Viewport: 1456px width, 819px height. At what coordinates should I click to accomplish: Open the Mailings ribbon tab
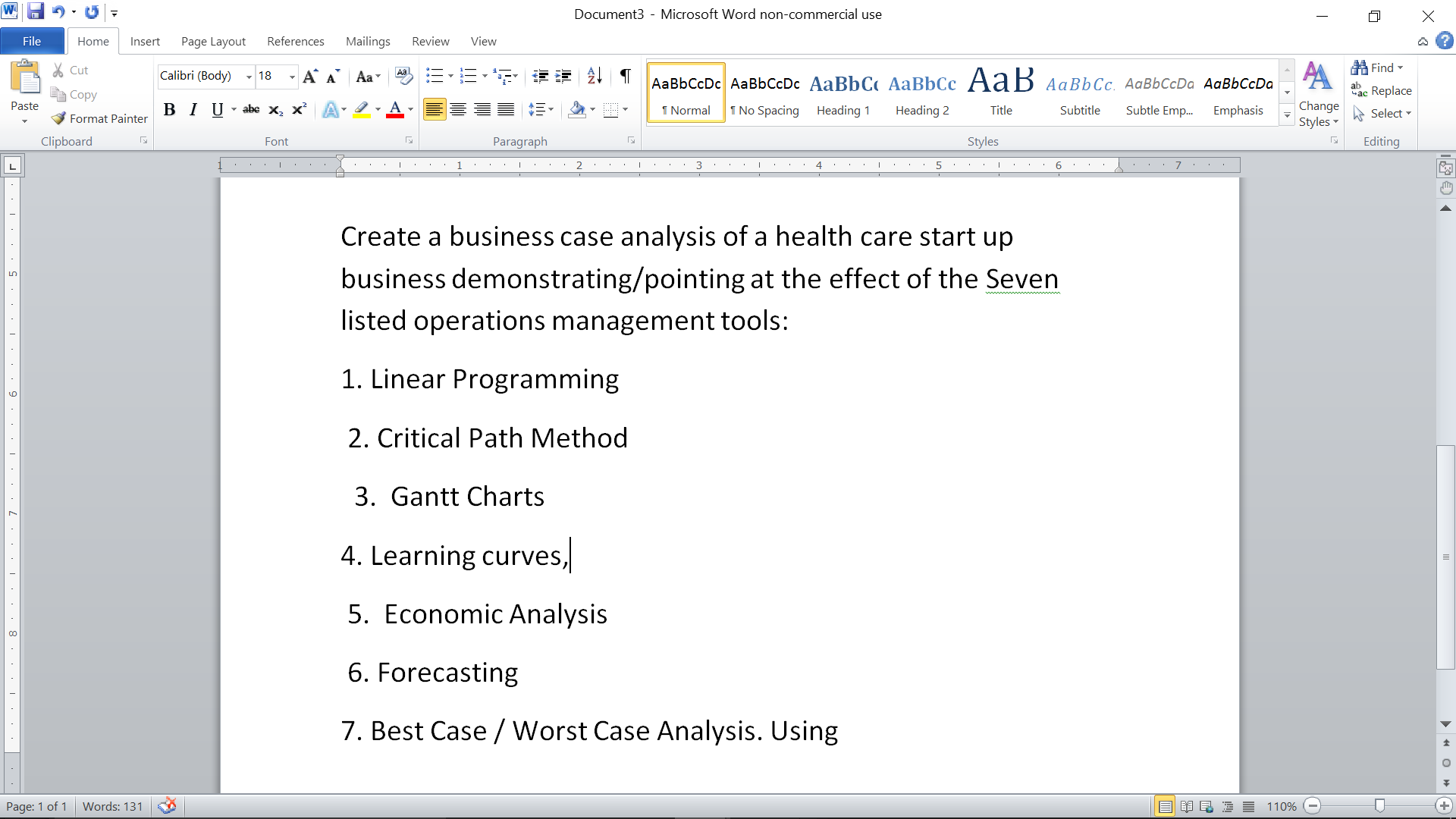(367, 42)
